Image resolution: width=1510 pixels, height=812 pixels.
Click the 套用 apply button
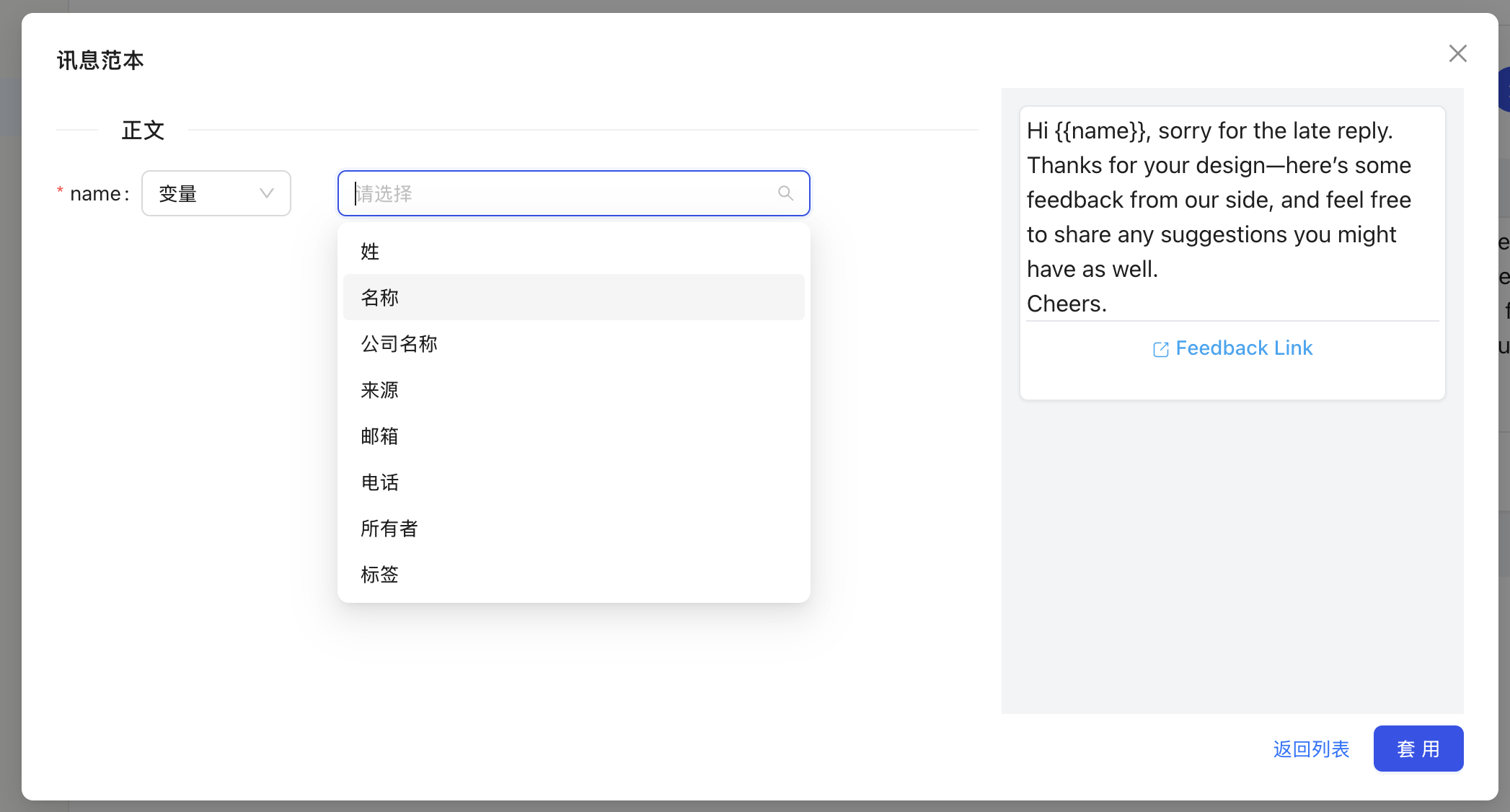pos(1418,749)
